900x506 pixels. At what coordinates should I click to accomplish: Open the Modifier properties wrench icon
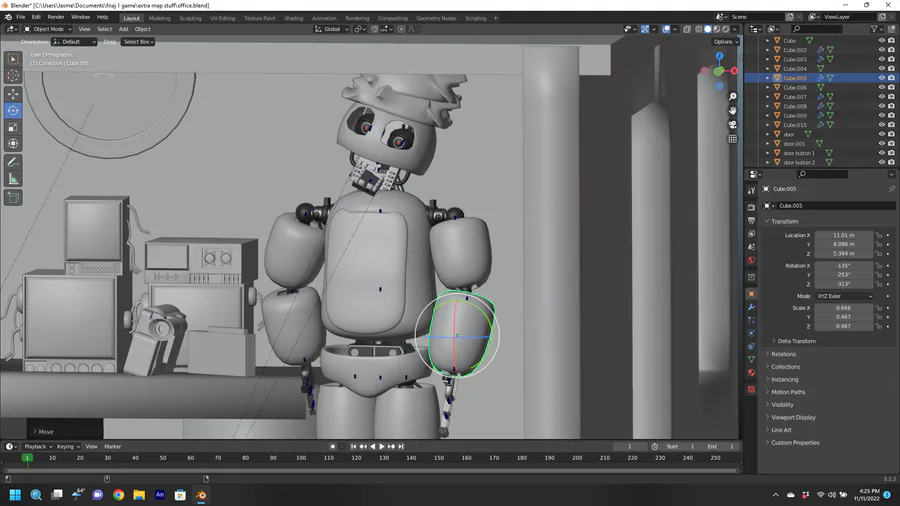pyautogui.click(x=751, y=307)
